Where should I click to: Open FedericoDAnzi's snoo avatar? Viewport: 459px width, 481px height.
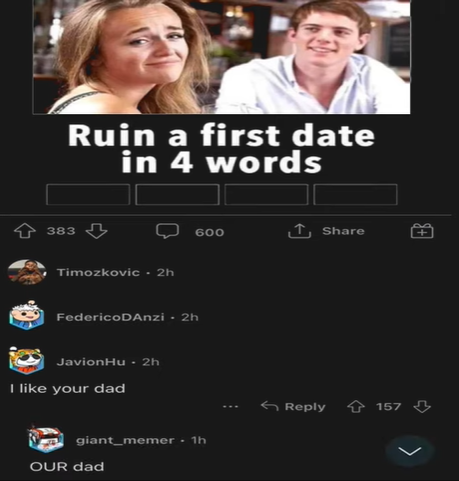point(27,315)
